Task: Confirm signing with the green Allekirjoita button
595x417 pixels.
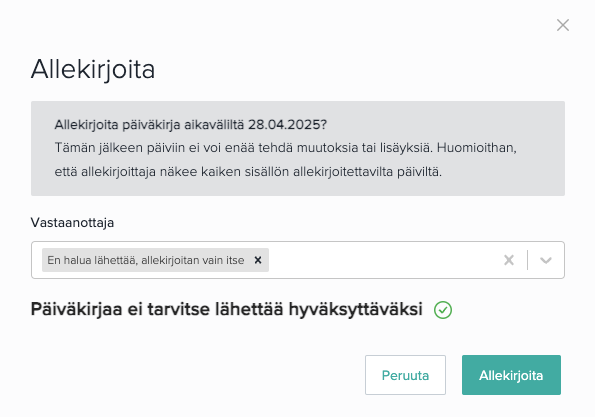Action: click(511, 375)
